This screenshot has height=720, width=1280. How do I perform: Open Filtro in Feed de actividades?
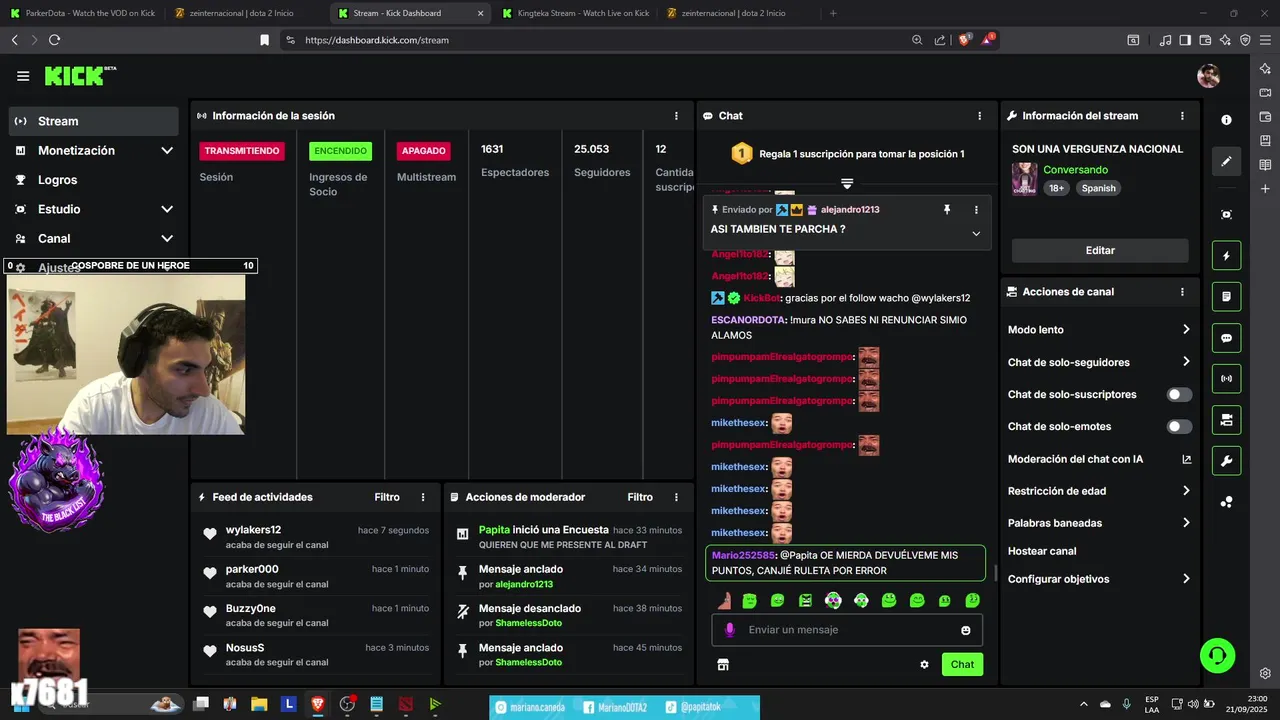(387, 497)
